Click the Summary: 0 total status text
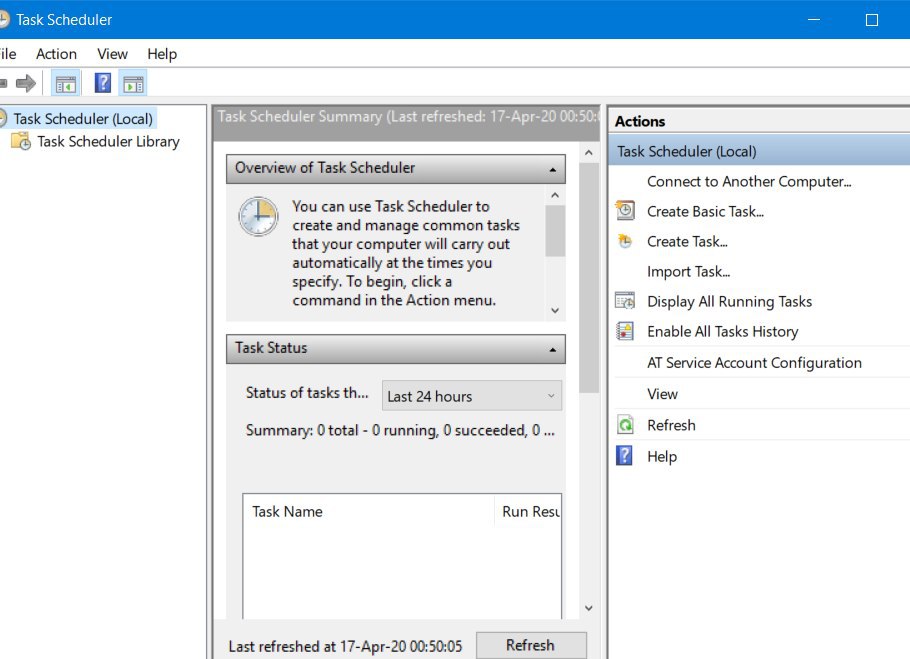 (x=400, y=430)
